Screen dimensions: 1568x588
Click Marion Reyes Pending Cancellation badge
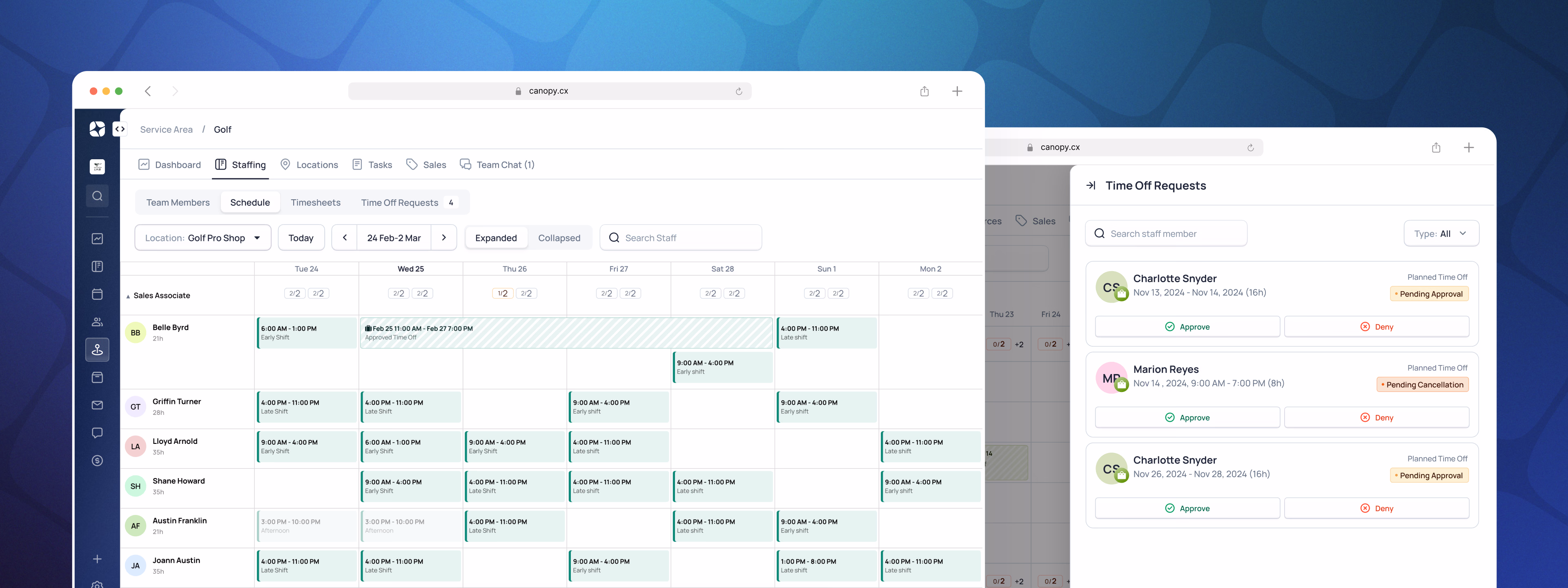click(1423, 385)
